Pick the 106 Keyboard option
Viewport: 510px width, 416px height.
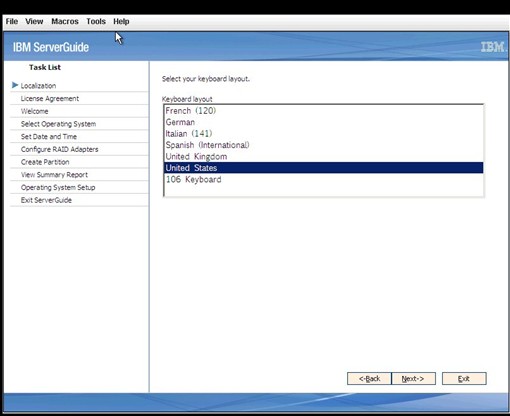[324, 179]
